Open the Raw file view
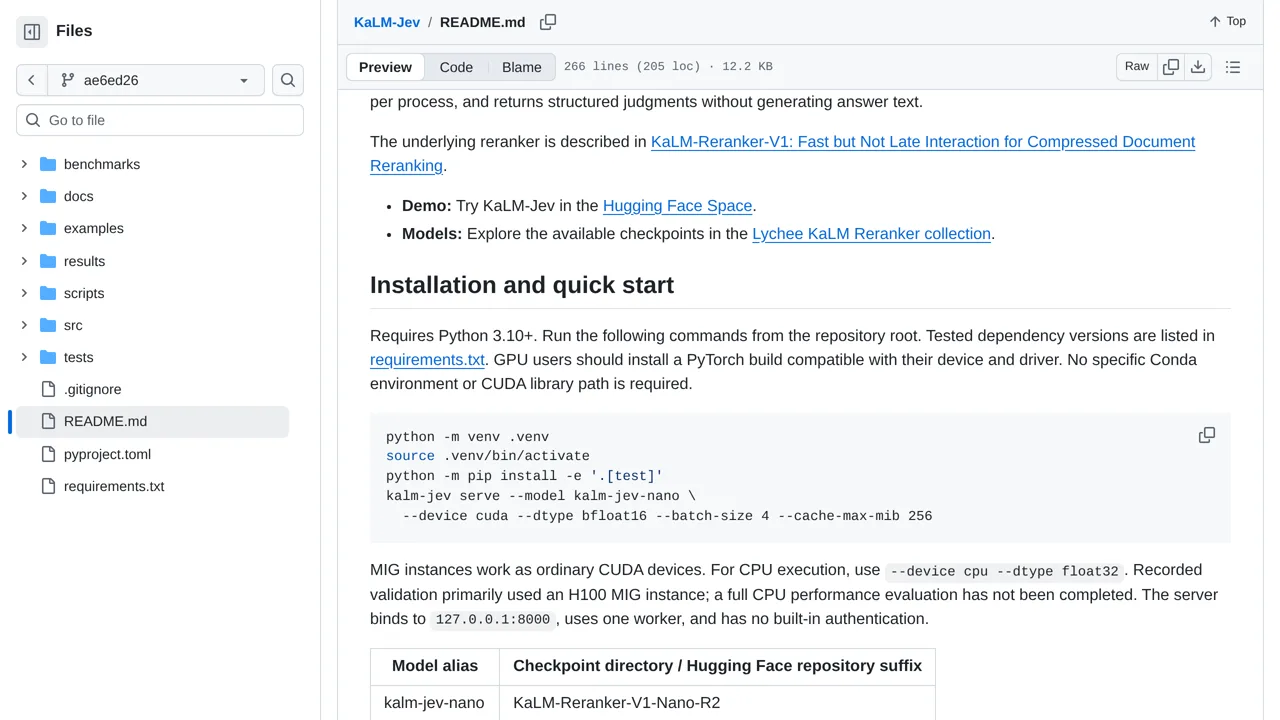Screen dimensions: 1280x720 point(1137,66)
